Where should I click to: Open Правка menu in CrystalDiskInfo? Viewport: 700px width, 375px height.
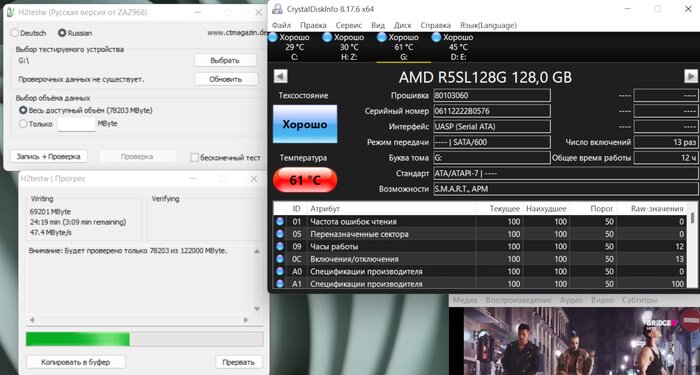point(313,25)
